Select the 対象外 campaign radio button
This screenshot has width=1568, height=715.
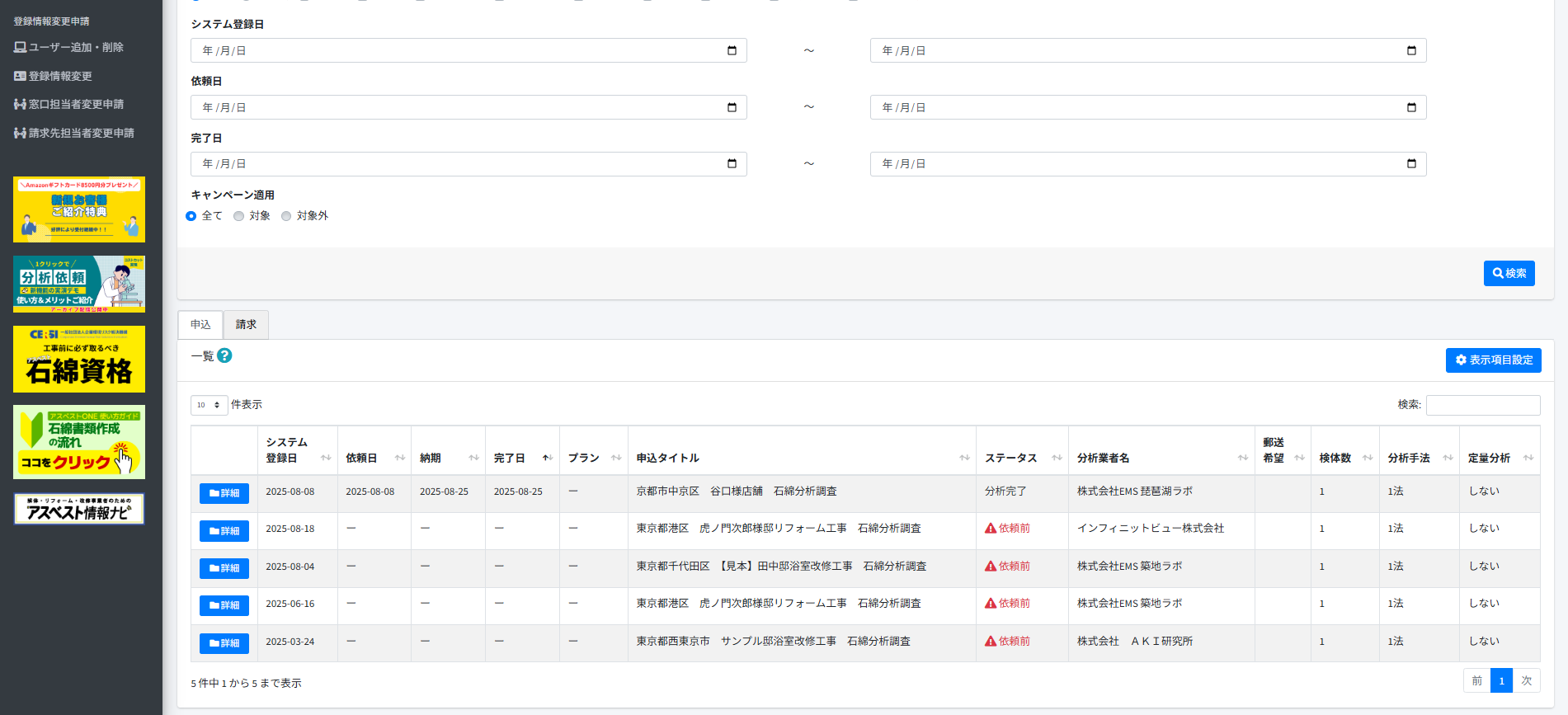click(x=286, y=216)
